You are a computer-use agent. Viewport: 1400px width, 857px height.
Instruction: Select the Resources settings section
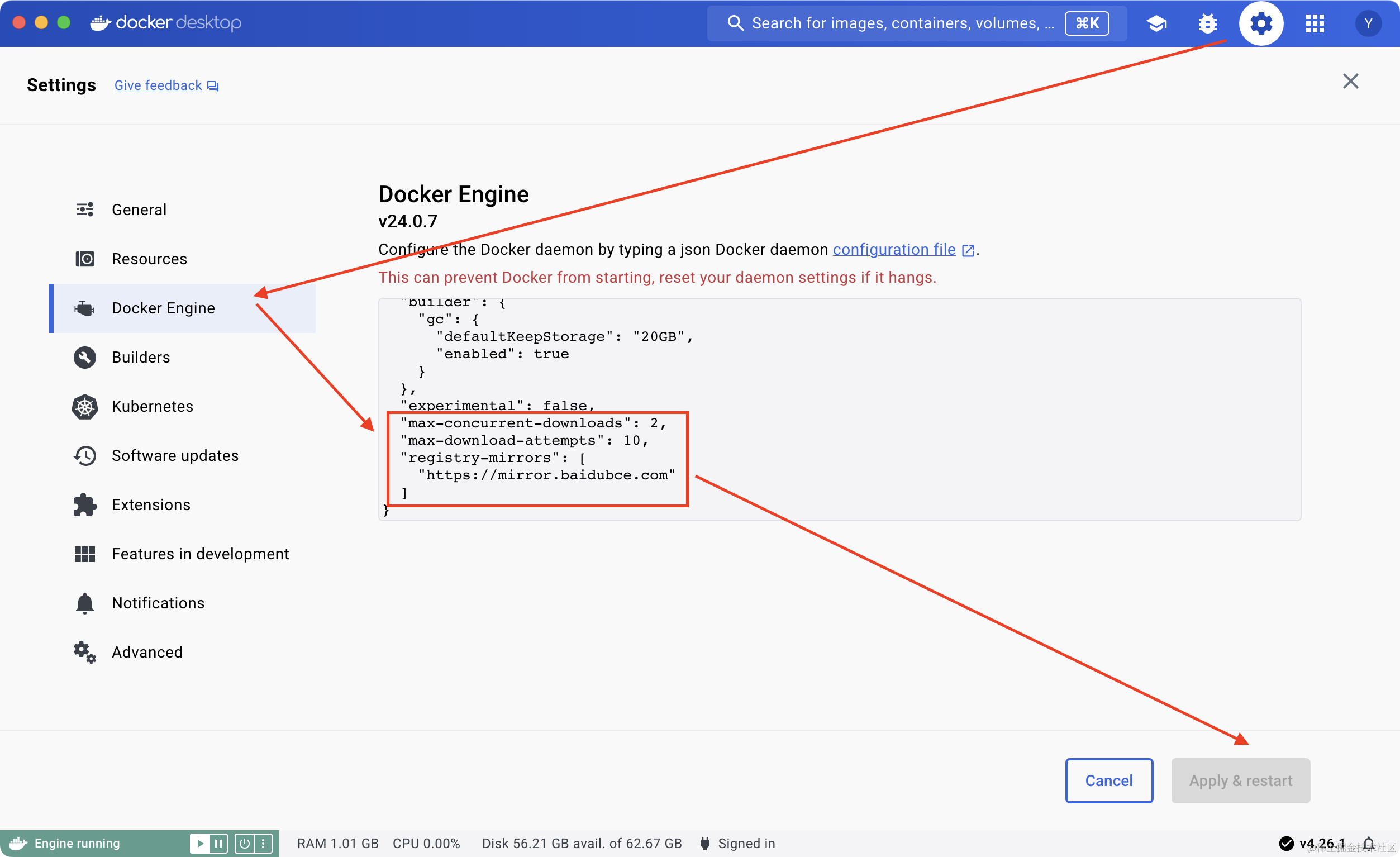point(149,259)
